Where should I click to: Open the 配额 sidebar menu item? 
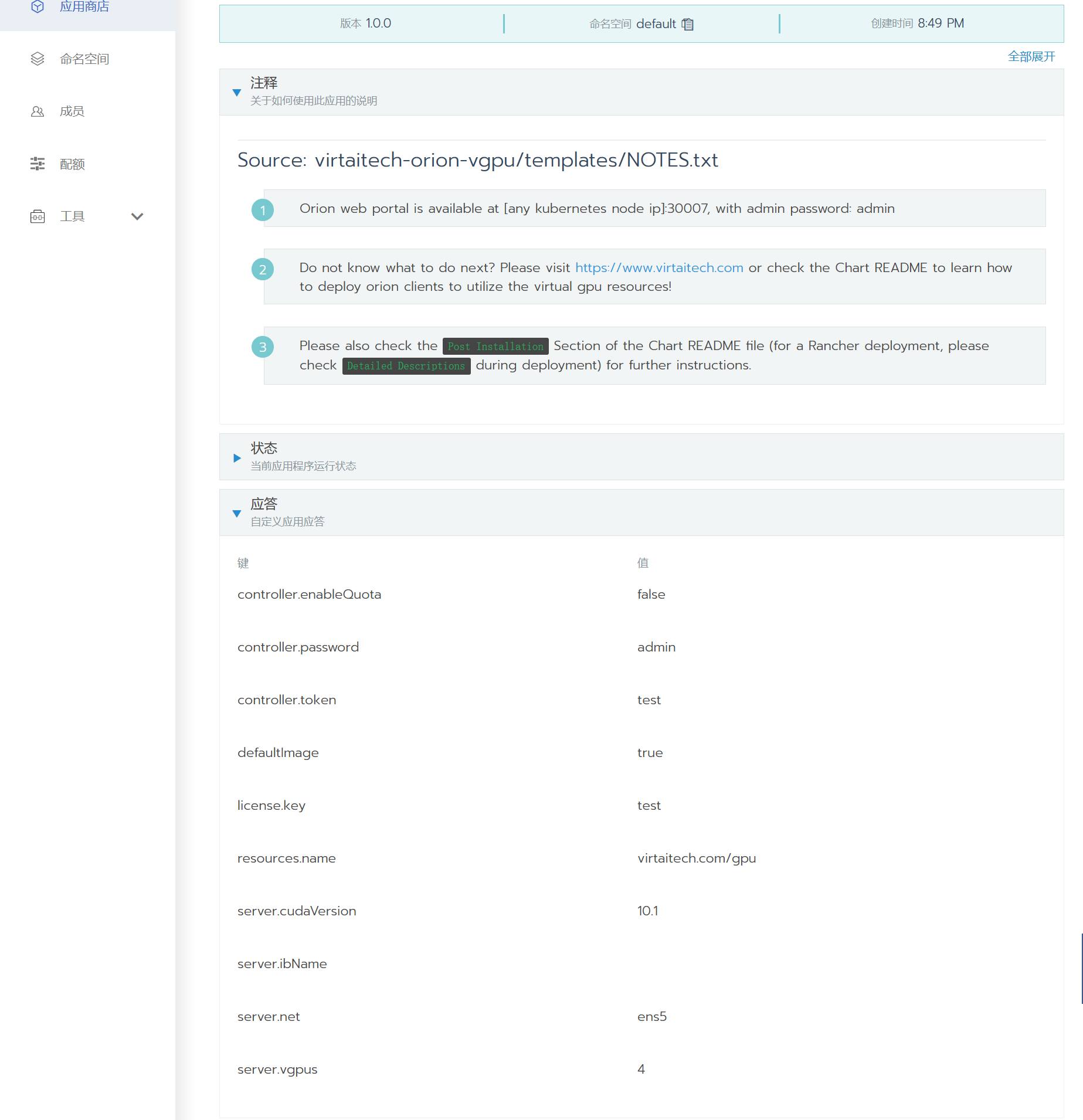[x=72, y=164]
